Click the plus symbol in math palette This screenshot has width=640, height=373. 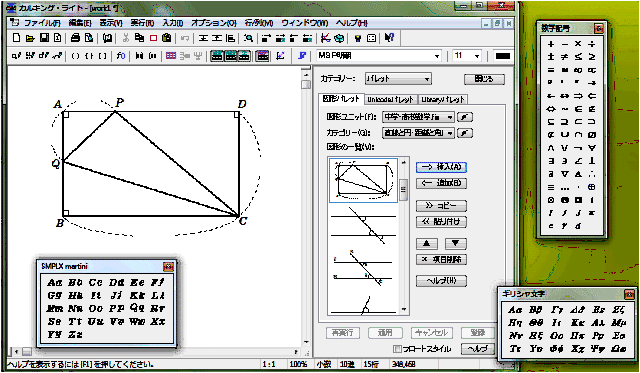[x=551, y=44]
